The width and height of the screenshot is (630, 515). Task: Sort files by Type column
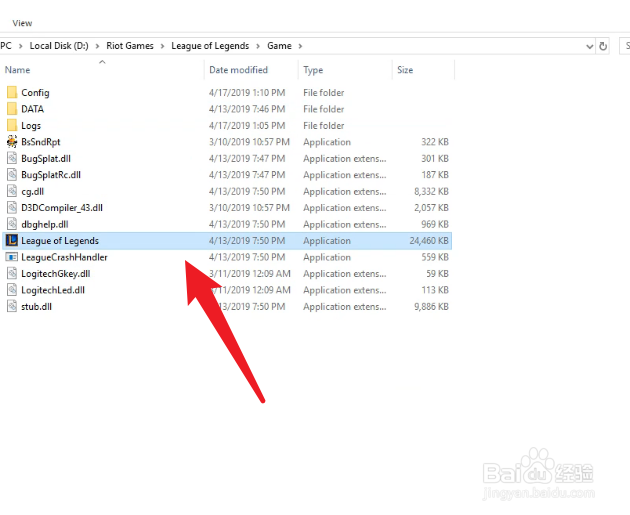[x=313, y=70]
